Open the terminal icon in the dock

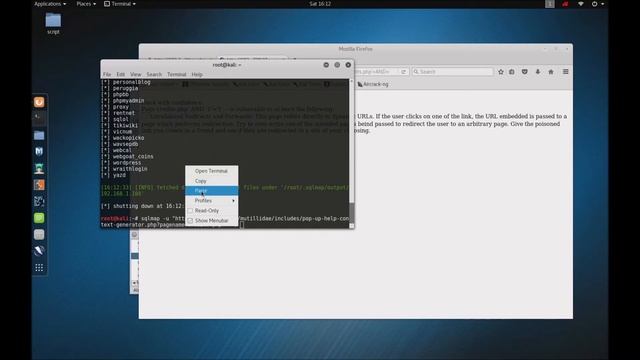click(x=39, y=118)
